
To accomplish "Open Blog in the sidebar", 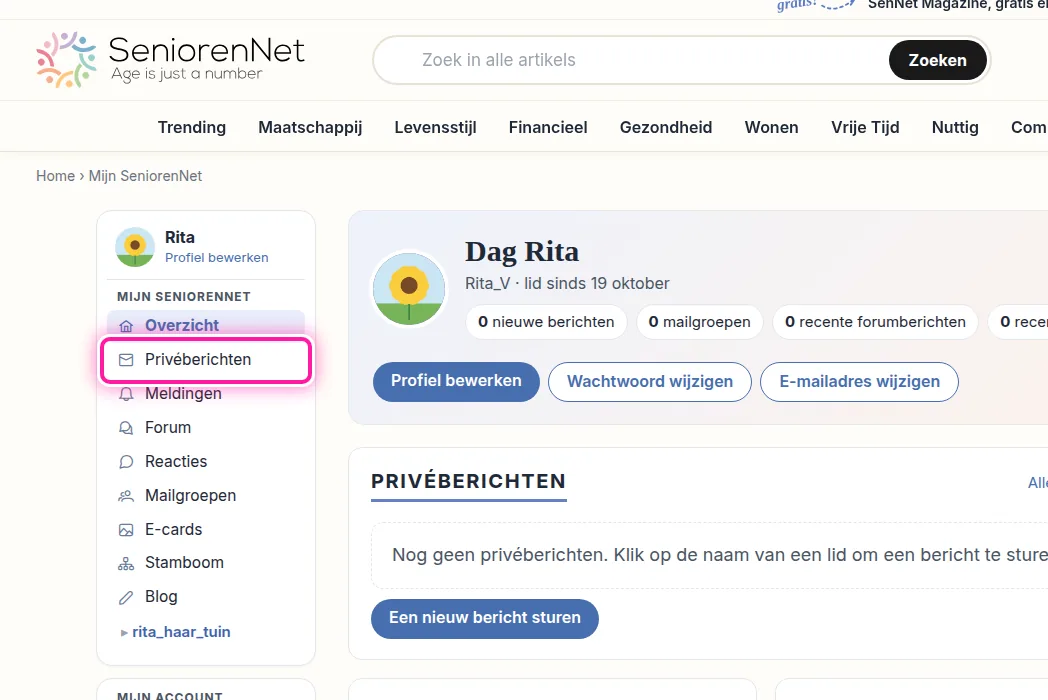I will point(206,597).
